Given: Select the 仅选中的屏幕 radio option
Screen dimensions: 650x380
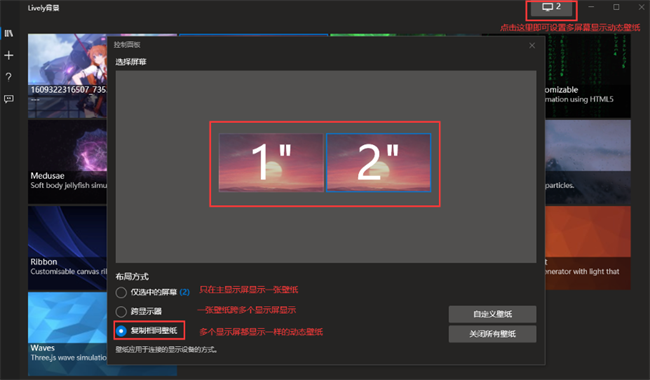Looking at the screenshot, I should [x=121, y=292].
